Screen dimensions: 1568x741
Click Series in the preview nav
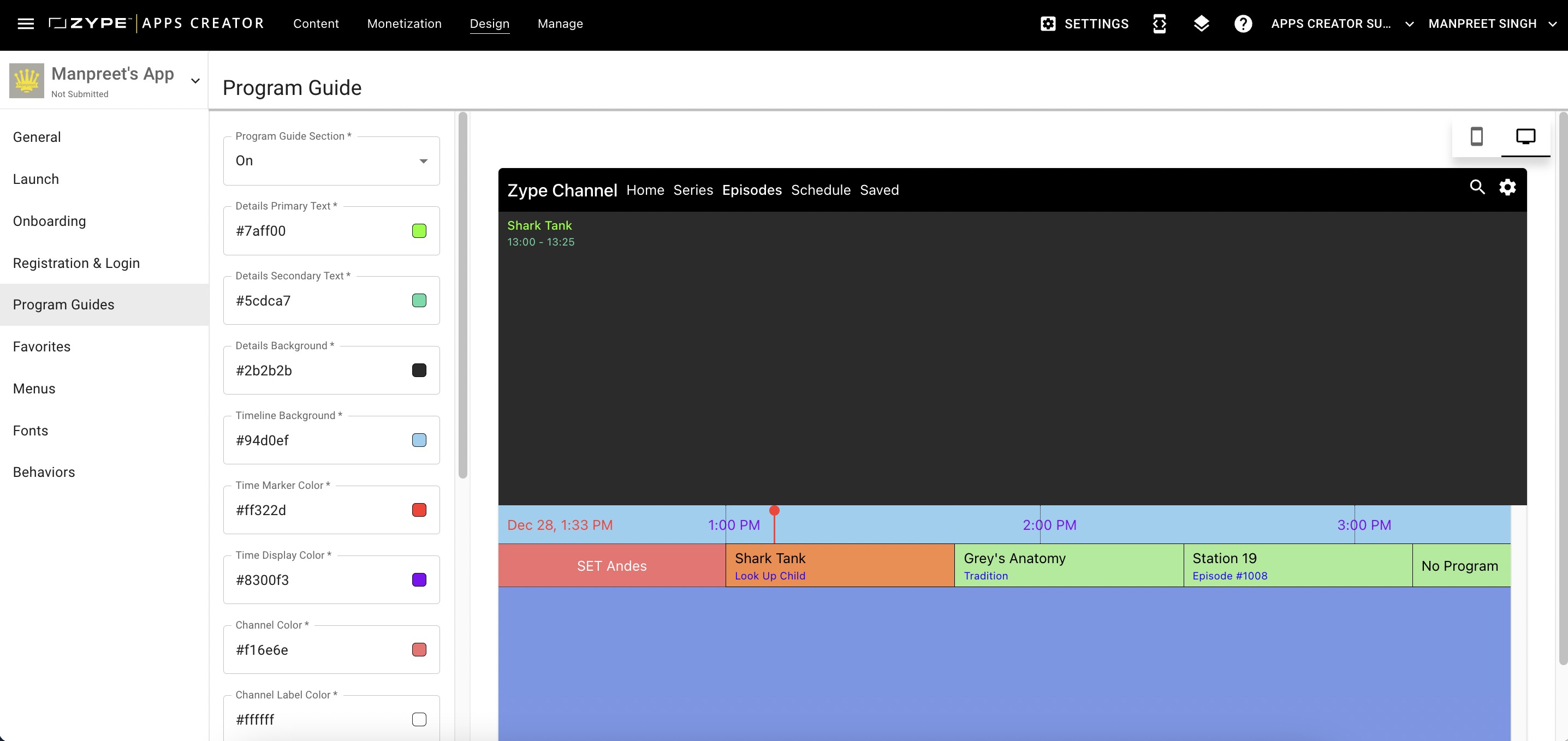tap(693, 190)
